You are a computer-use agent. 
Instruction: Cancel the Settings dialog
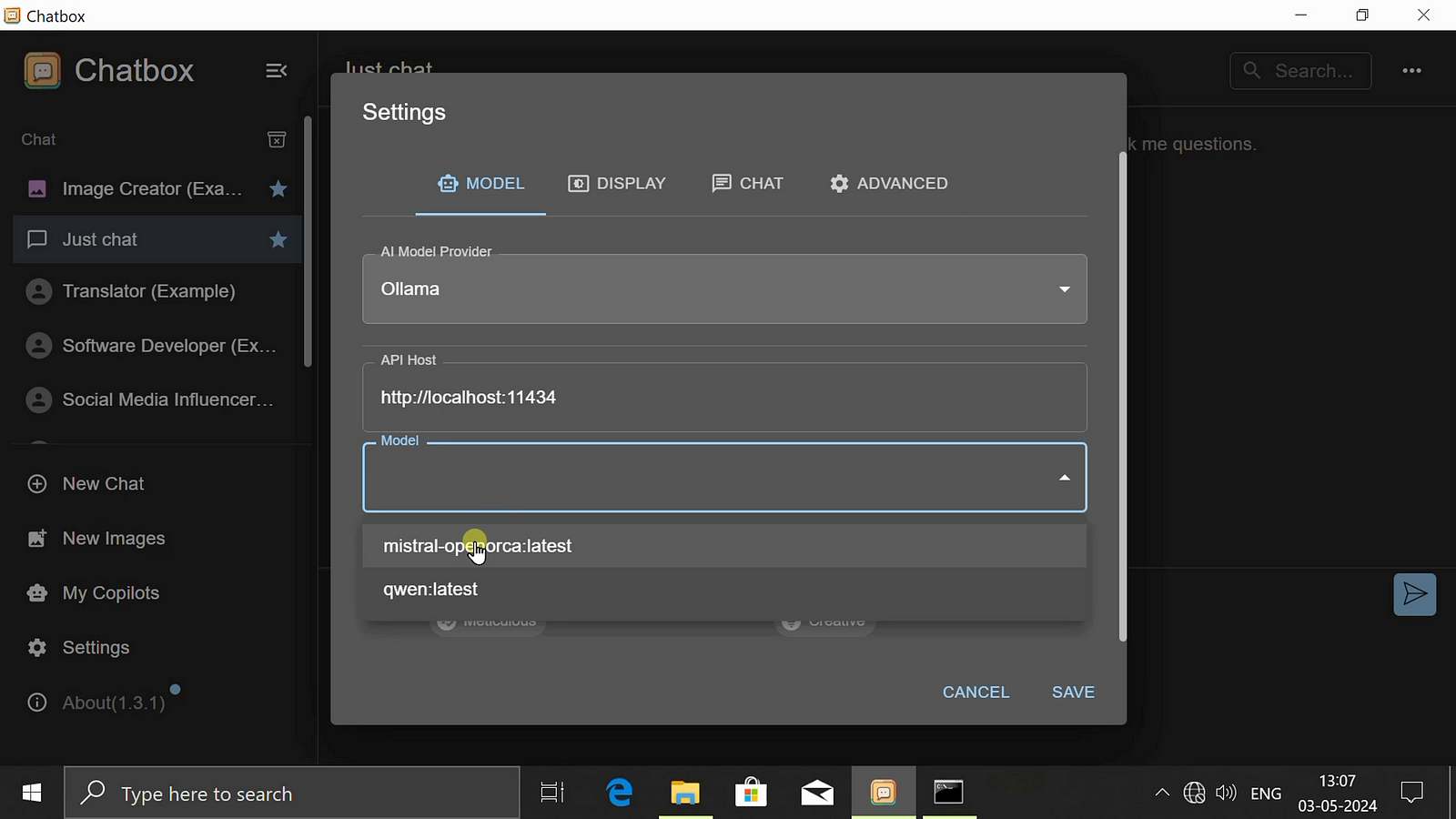pyautogui.click(x=976, y=693)
